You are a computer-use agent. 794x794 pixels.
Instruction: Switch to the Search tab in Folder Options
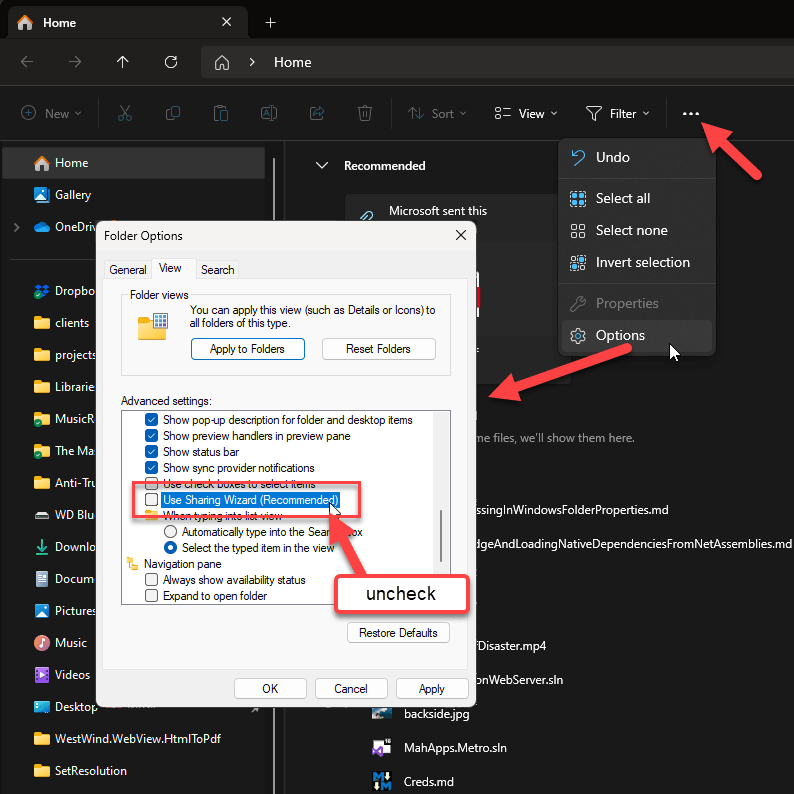218,270
